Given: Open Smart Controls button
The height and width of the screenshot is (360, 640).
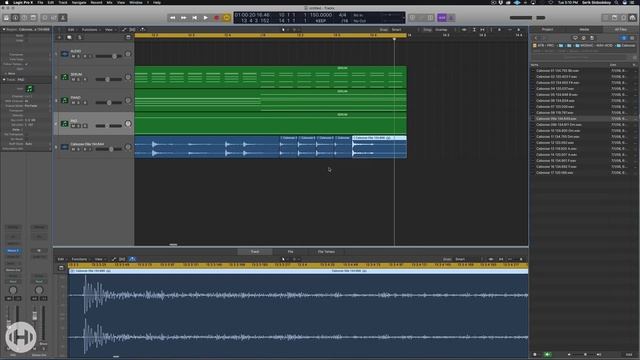Looking at the screenshot, I should click(45, 18).
